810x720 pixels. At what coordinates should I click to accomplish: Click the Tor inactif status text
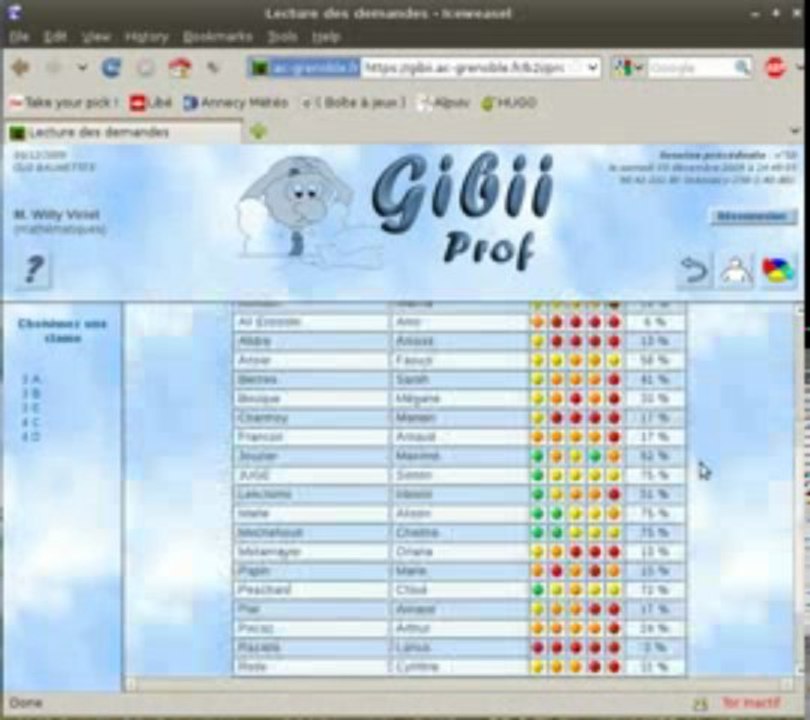pos(751,703)
